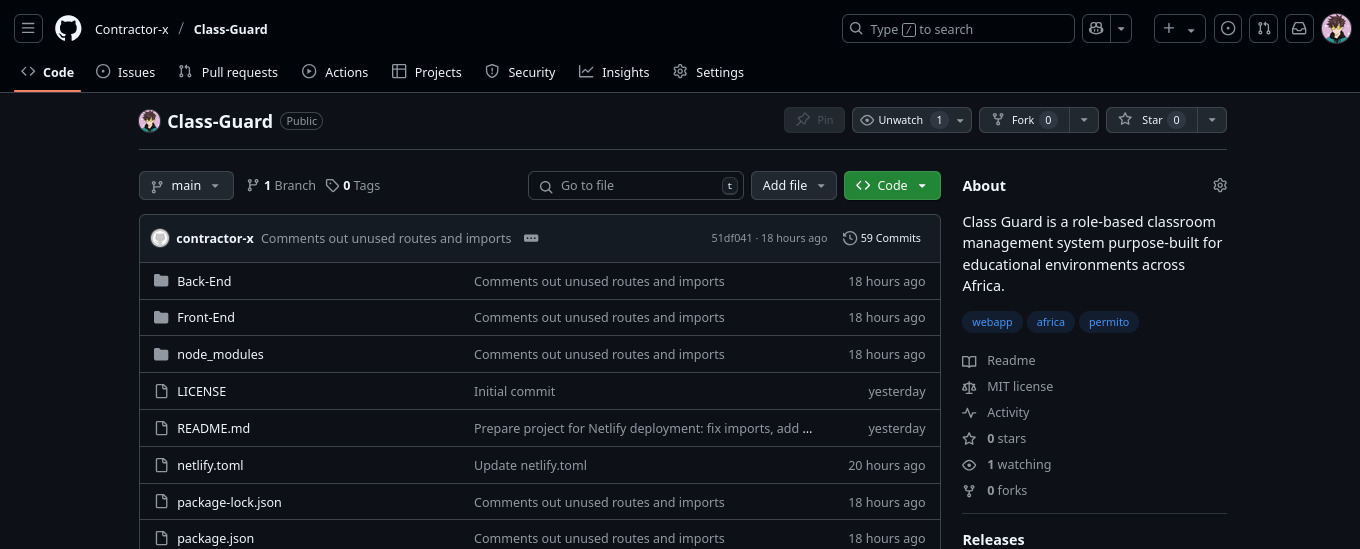Viewport: 1360px width, 549px height.
Task: Open the 'Update netlify.toml' commit message
Action: pyautogui.click(x=530, y=465)
